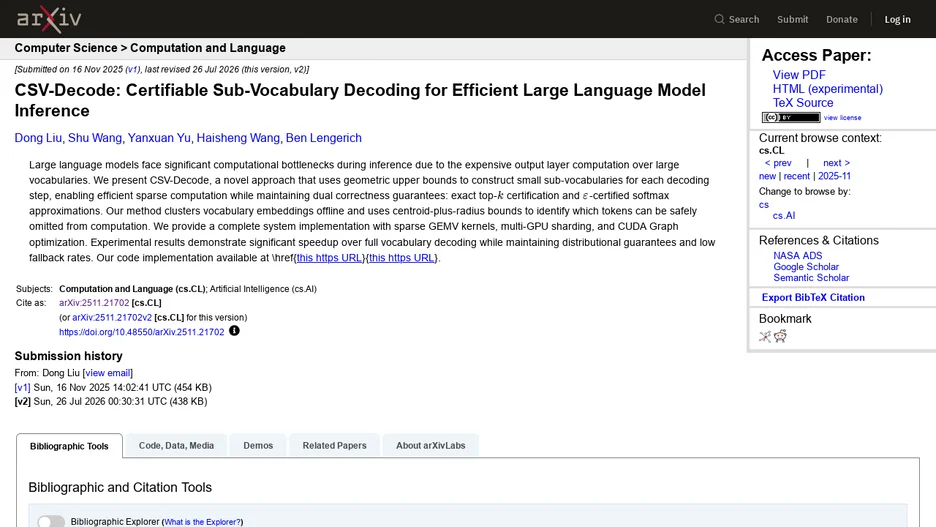Click Export BibTeX Citation
936x527 pixels.
[812, 297]
